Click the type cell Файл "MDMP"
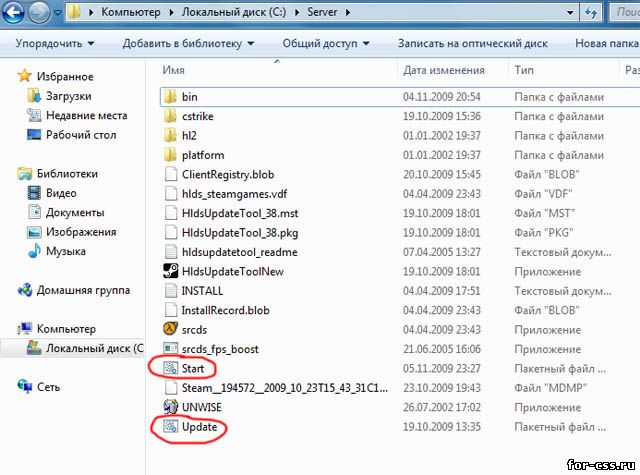This screenshot has width=640, height=475. [550, 388]
